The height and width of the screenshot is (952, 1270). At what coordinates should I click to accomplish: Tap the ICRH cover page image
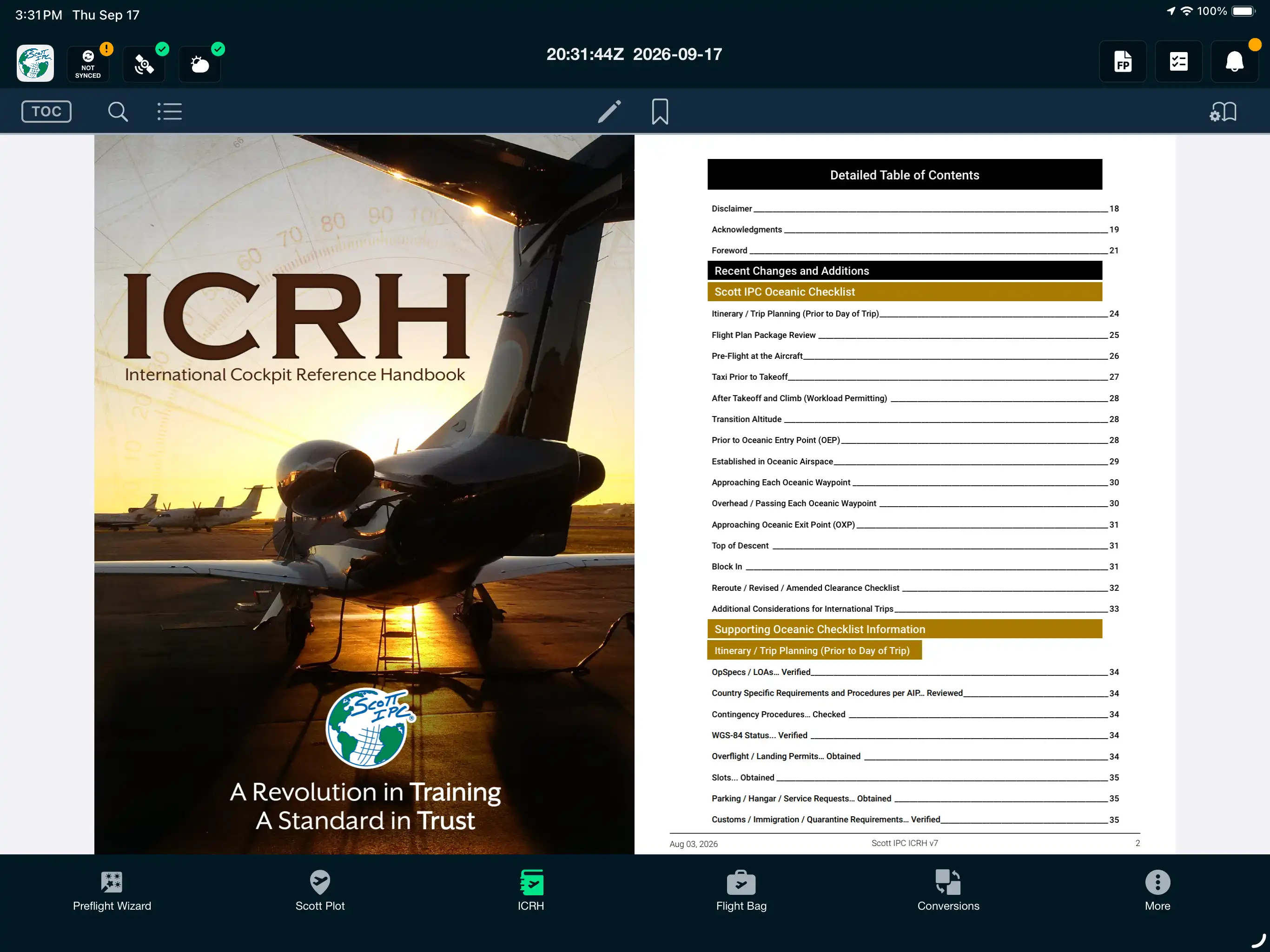[364, 495]
